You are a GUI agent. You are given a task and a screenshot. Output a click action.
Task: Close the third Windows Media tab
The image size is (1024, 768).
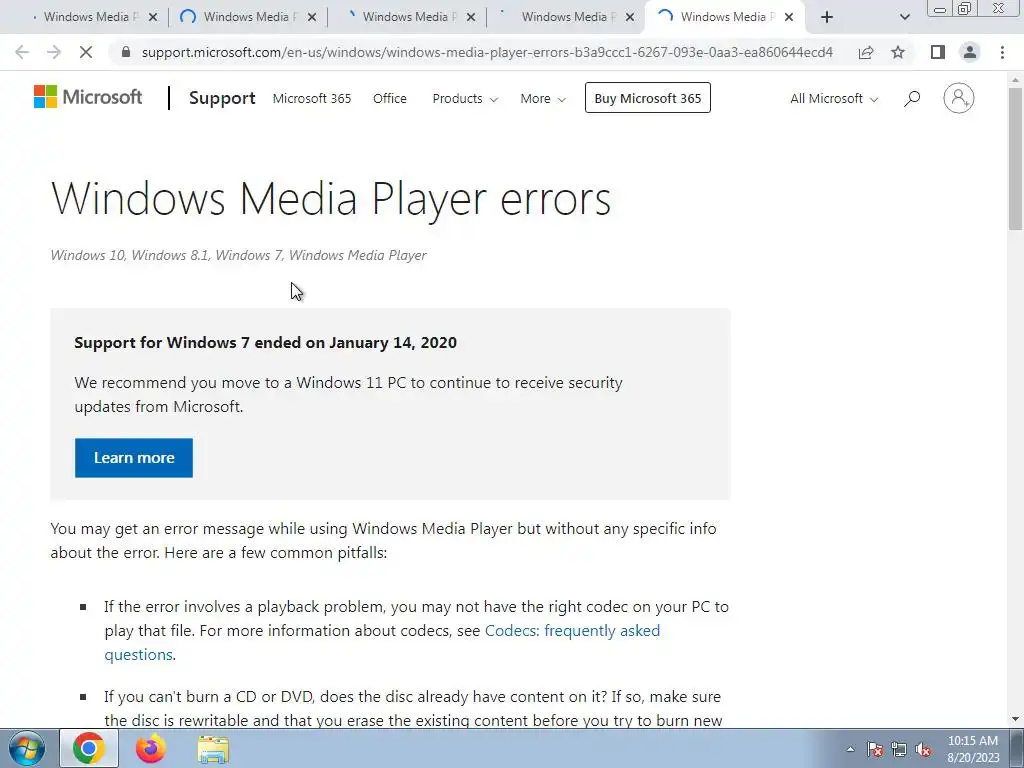471,17
